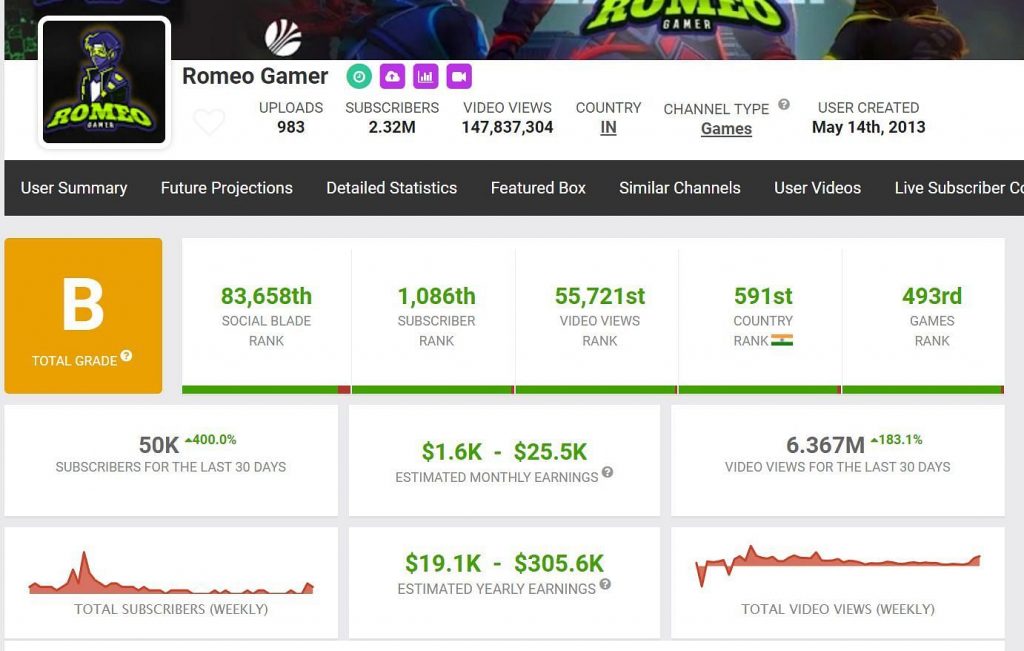Click the green clock icon beside Romeo Gamer
1024x651 pixels.
[359, 76]
